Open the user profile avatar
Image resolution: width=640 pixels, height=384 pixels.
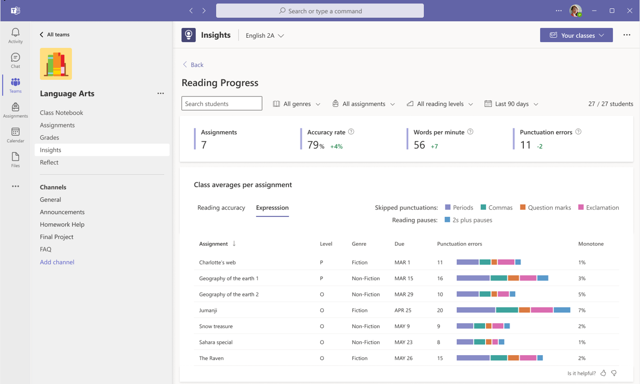[576, 11]
